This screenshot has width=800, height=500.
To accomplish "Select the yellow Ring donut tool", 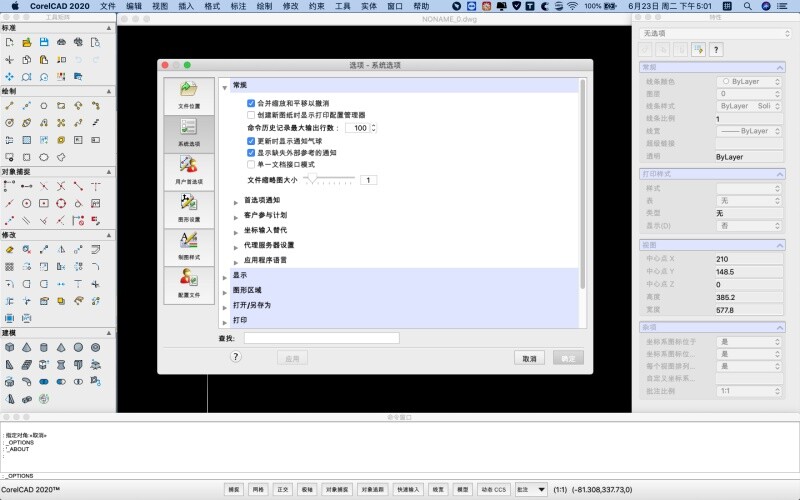I will pyautogui.click(x=61, y=140).
